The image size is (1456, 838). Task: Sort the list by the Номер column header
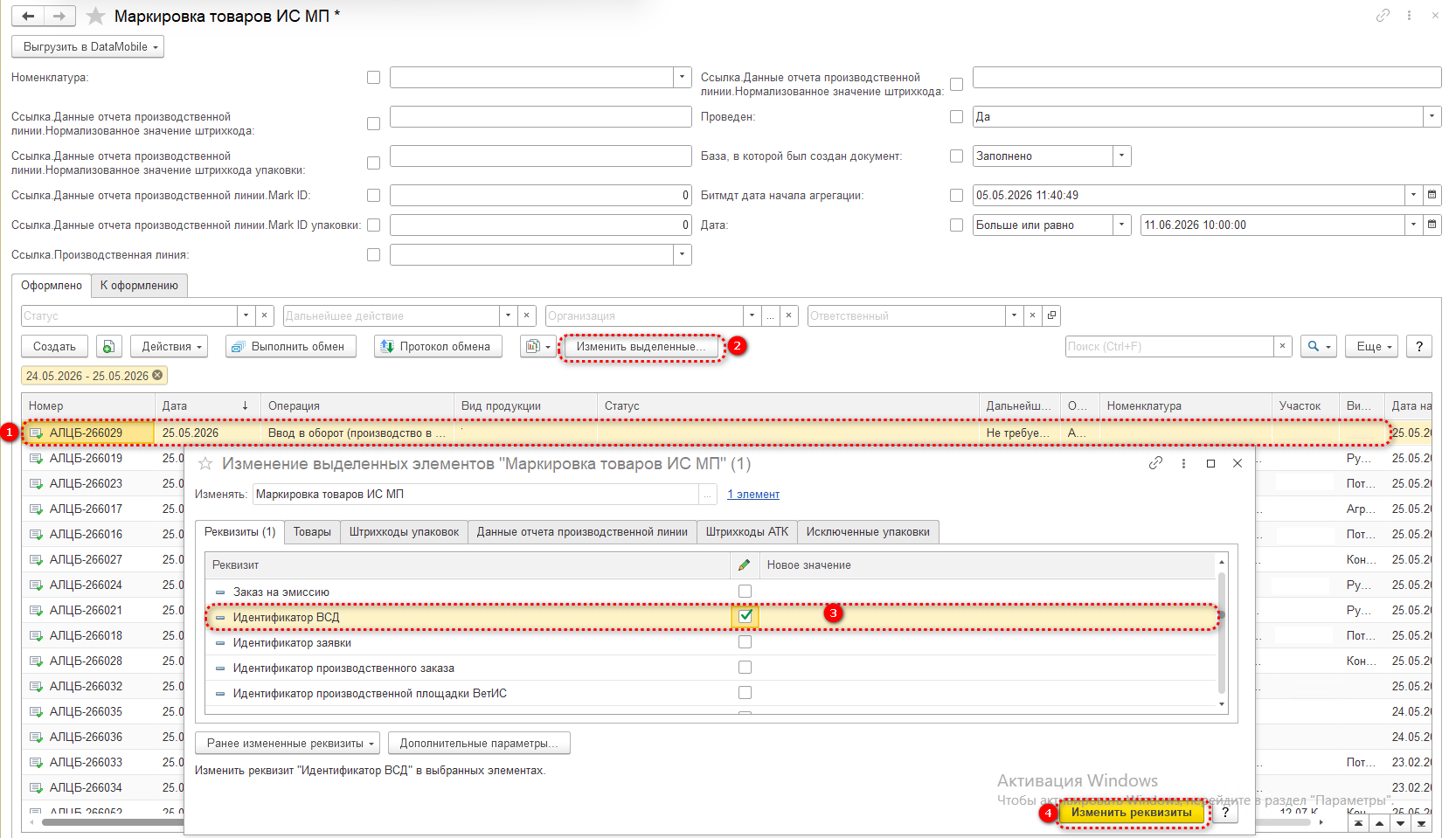coord(88,405)
